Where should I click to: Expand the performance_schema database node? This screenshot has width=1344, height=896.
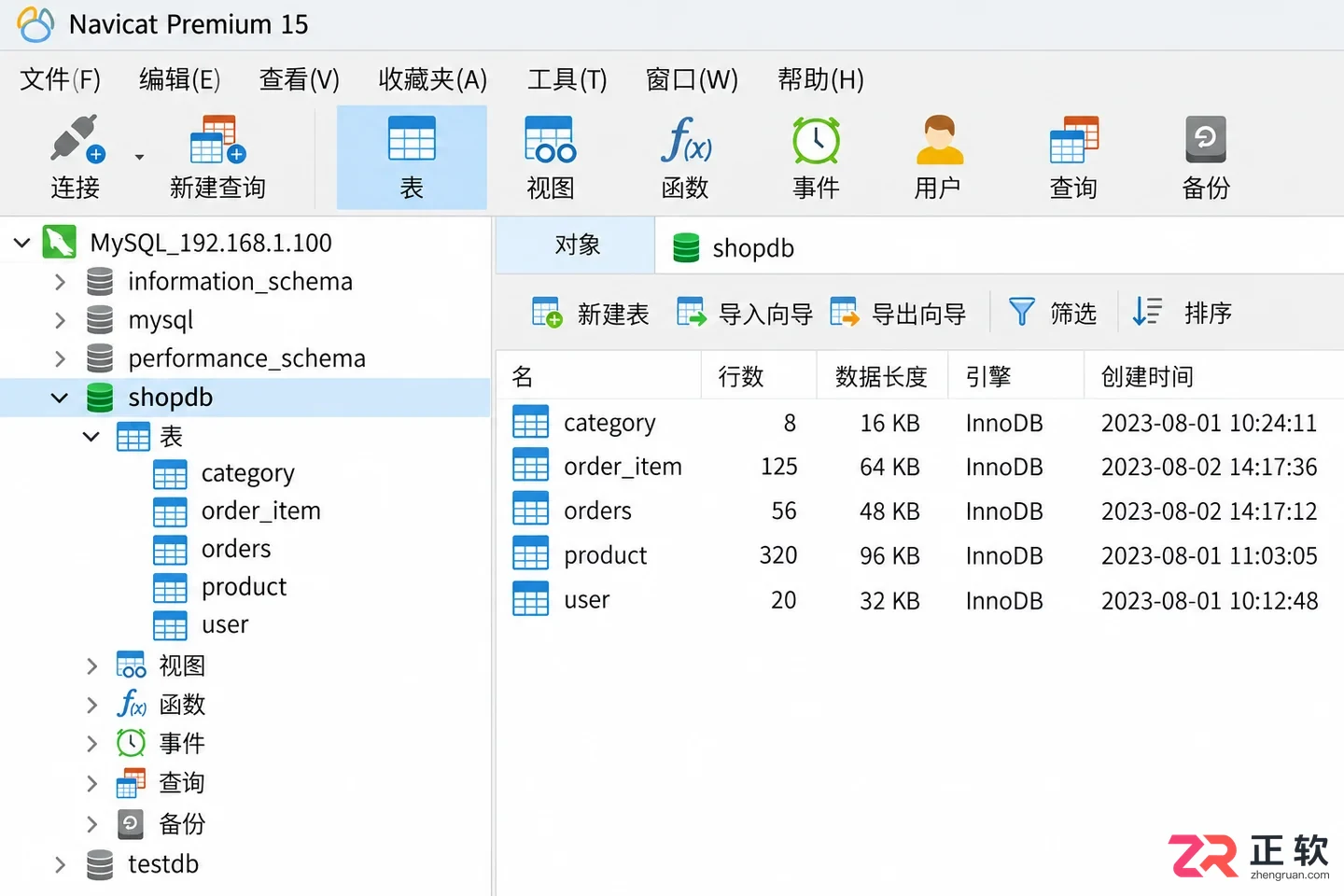pos(60,359)
